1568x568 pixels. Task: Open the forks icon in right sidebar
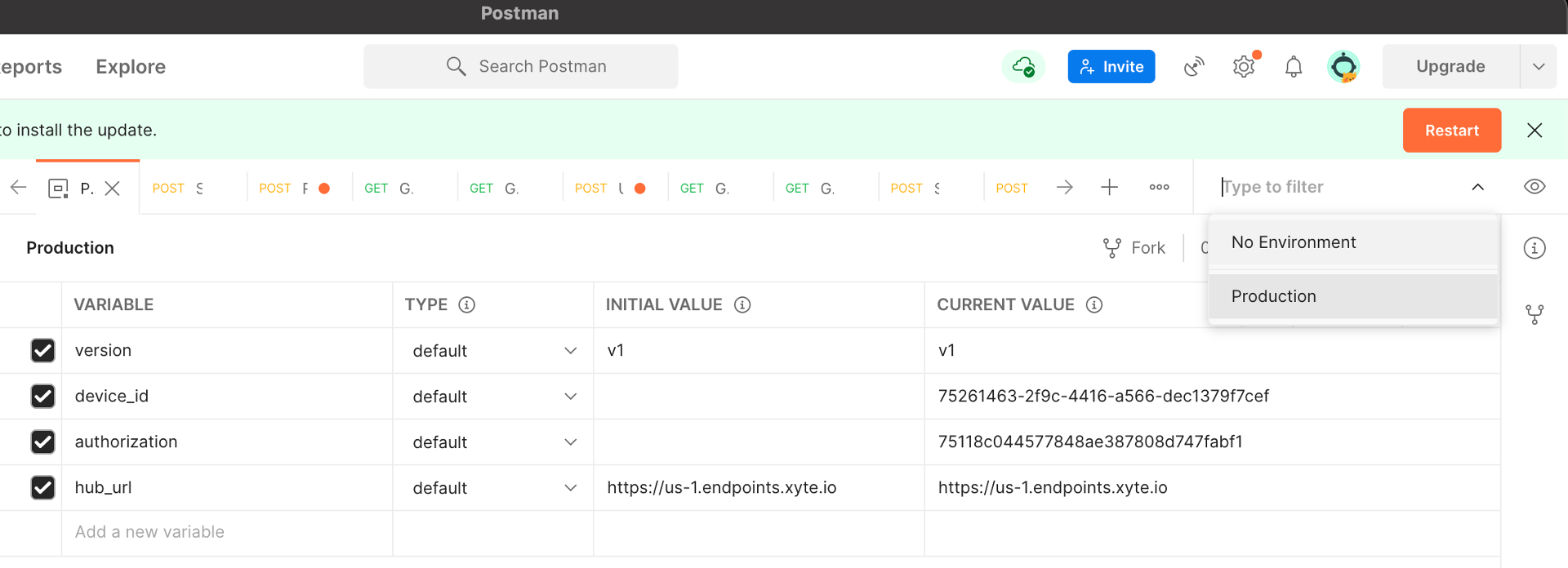tap(1535, 314)
